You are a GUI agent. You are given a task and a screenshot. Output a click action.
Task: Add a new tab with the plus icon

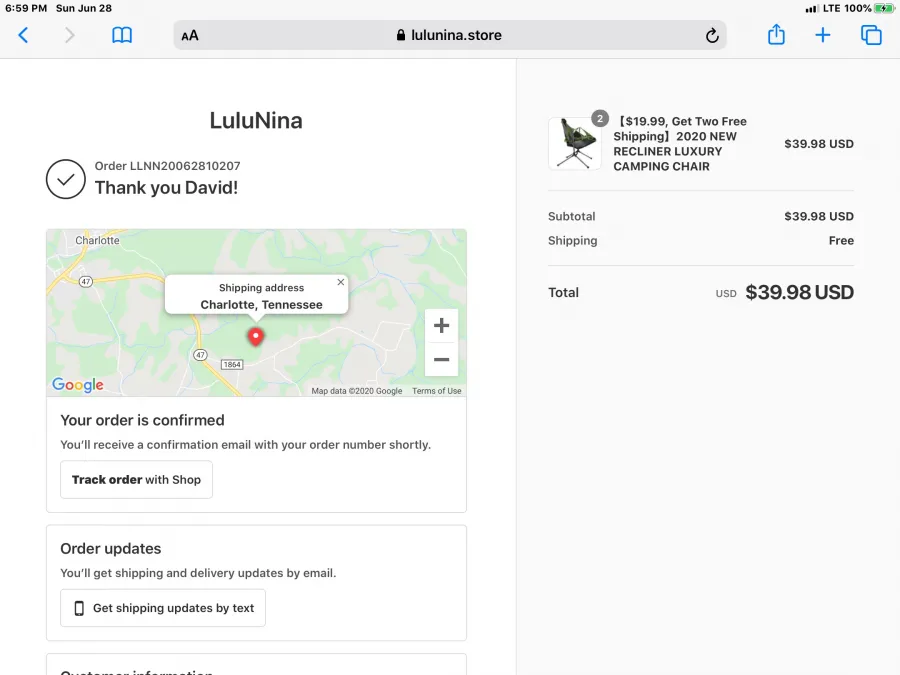coord(823,35)
